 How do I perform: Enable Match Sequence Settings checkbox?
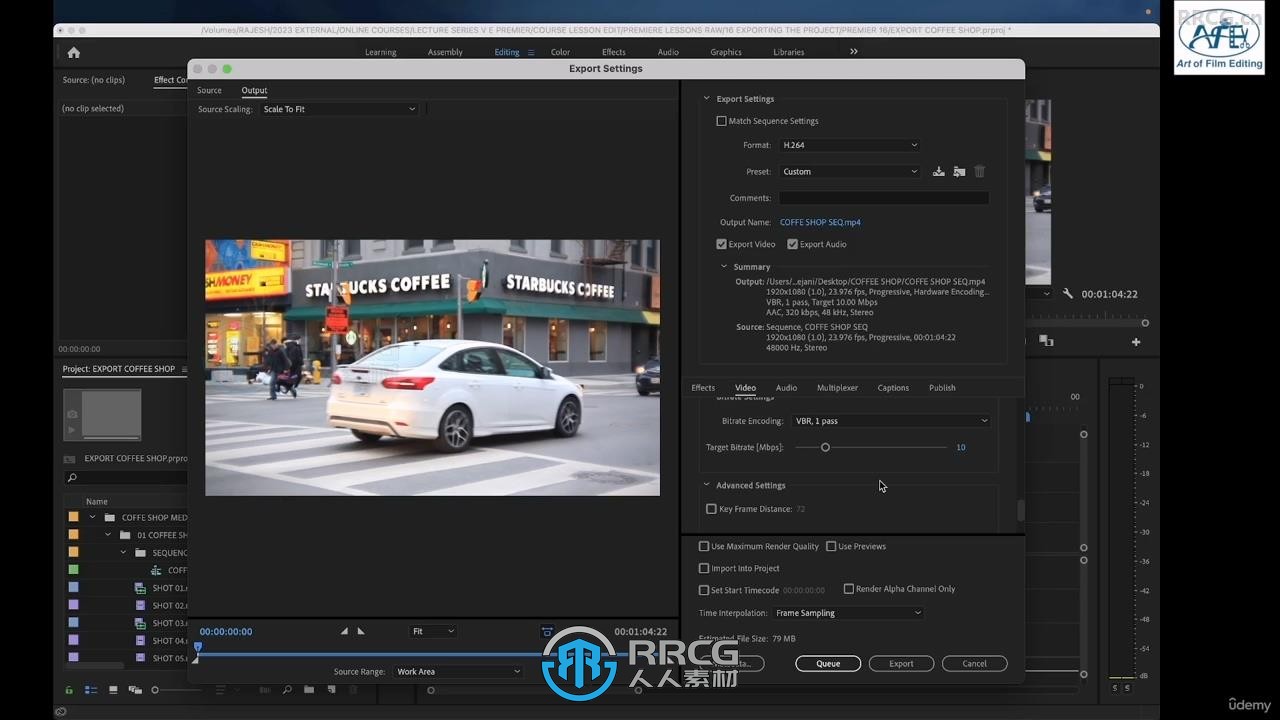click(x=722, y=121)
